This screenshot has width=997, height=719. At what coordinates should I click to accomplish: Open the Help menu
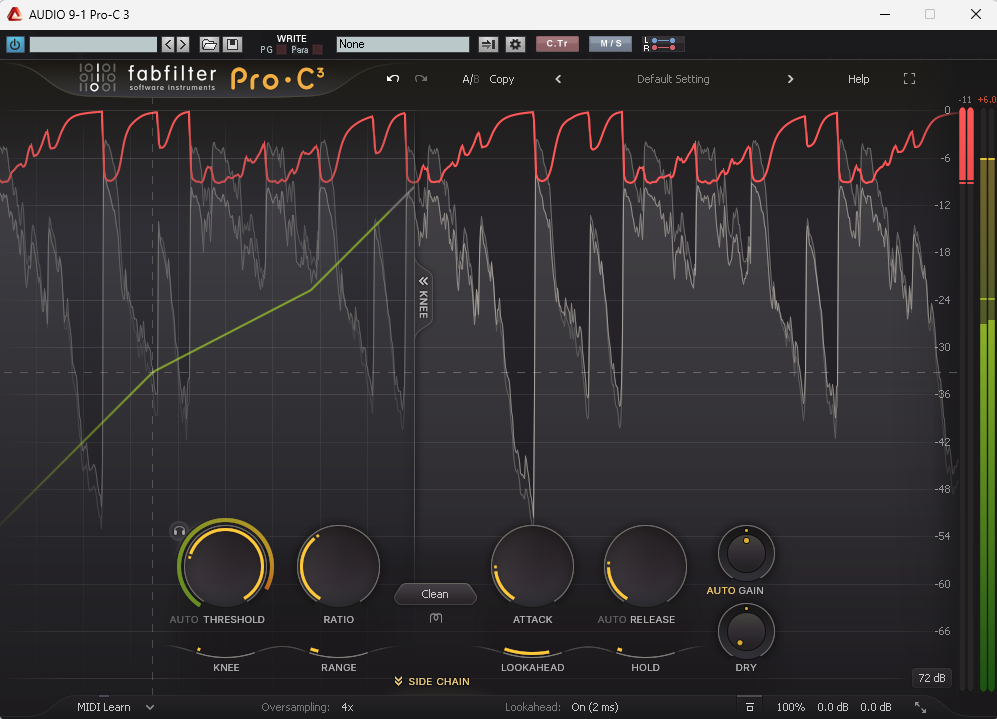tap(859, 79)
